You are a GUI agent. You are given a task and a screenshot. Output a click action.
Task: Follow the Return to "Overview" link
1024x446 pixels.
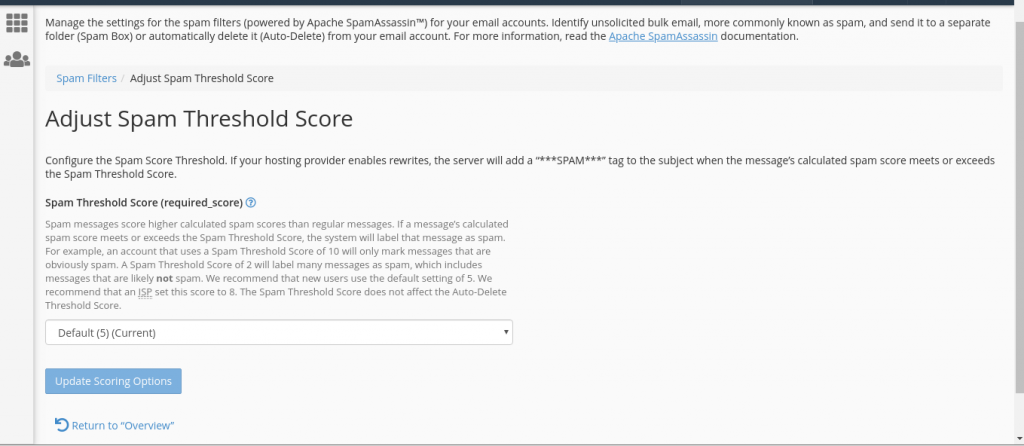[115, 425]
